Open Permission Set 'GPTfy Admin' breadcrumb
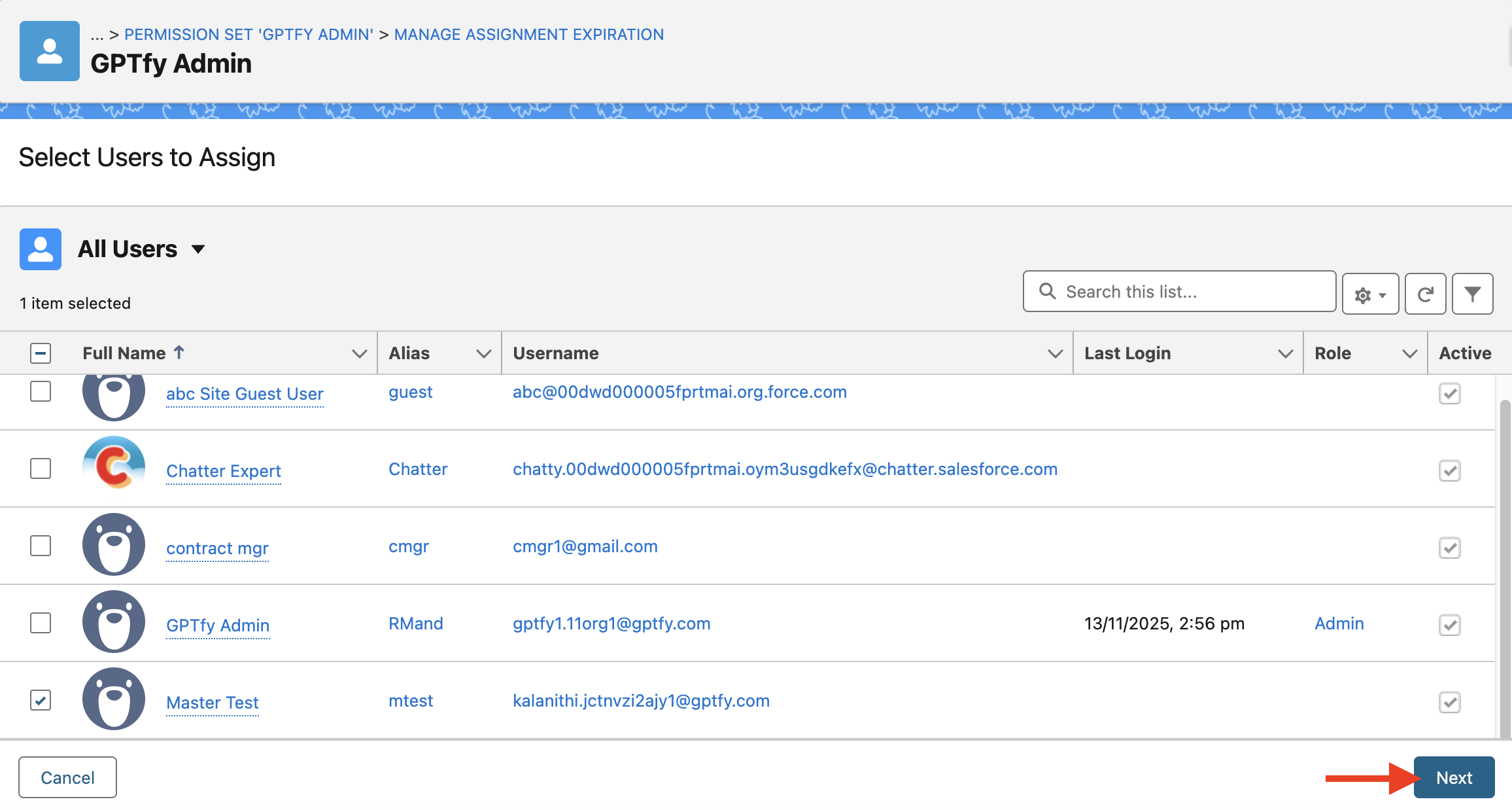This screenshot has height=810, width=1512. pos(249,35)
